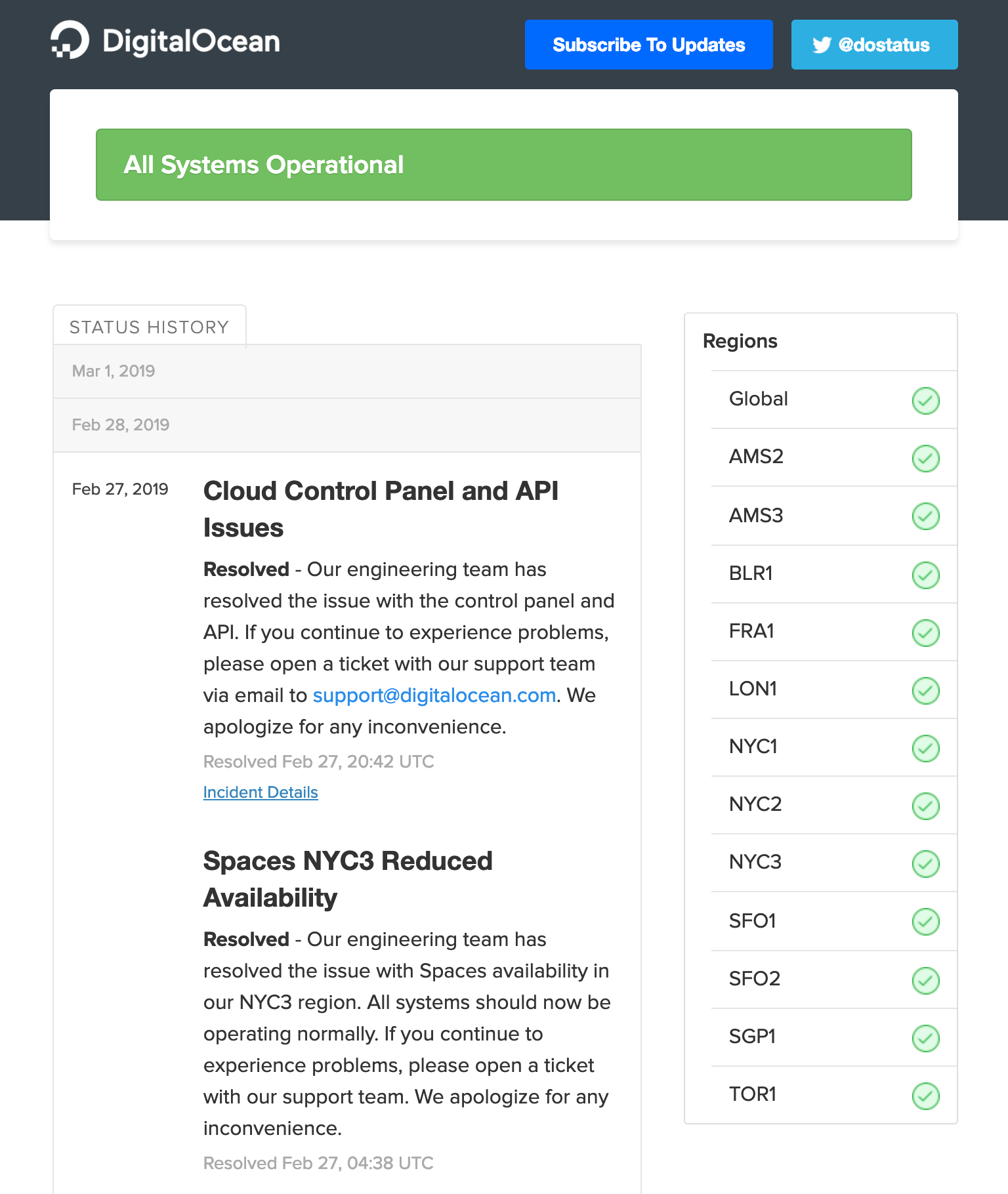Image resolution: width=1008 pixels, height=1194 pixels.
Task: Click the LON1 green checkmark icon
Action: pos(925,690)
